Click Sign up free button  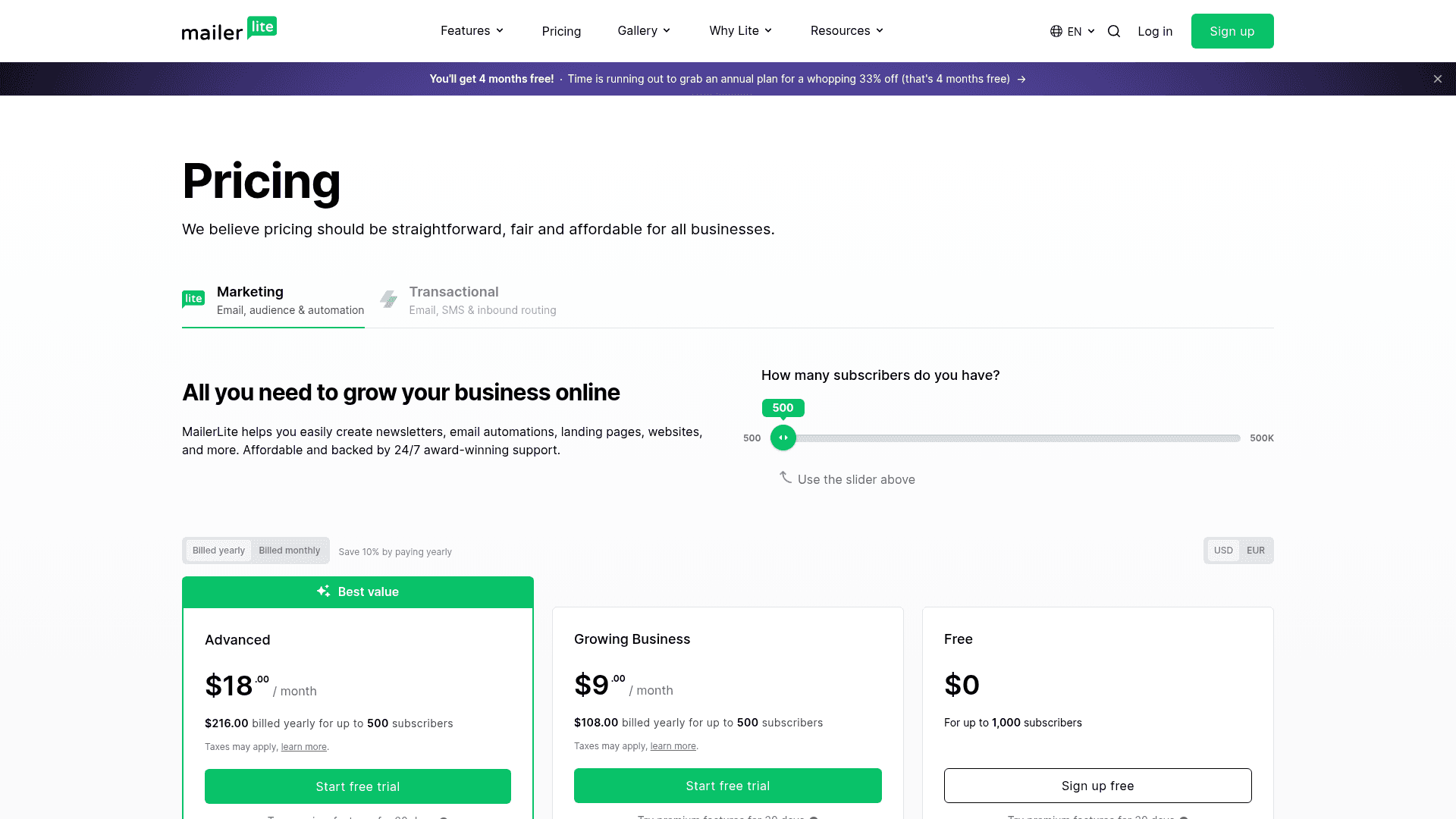coord(1097,785)
